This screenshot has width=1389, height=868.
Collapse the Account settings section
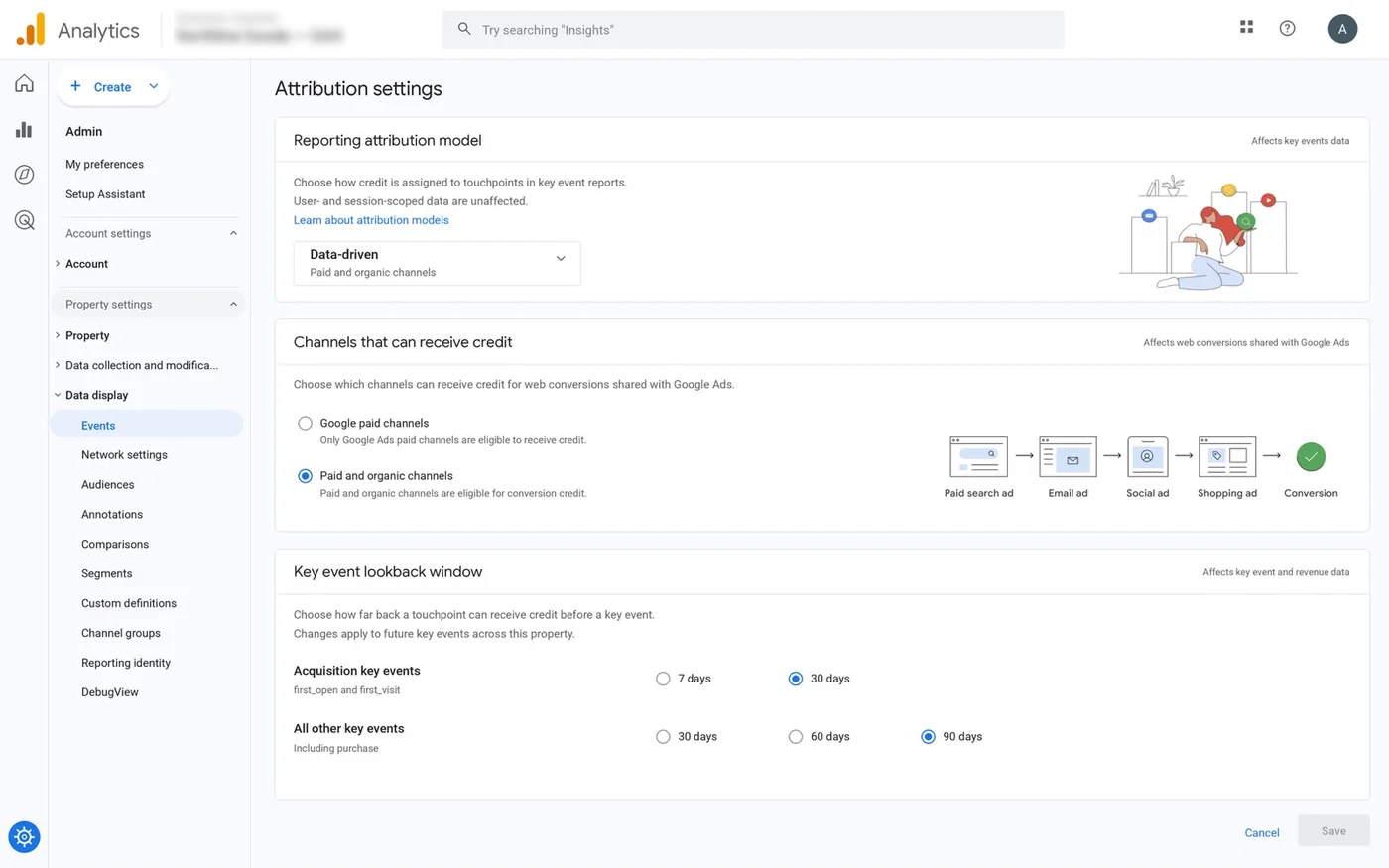(233, 234)
